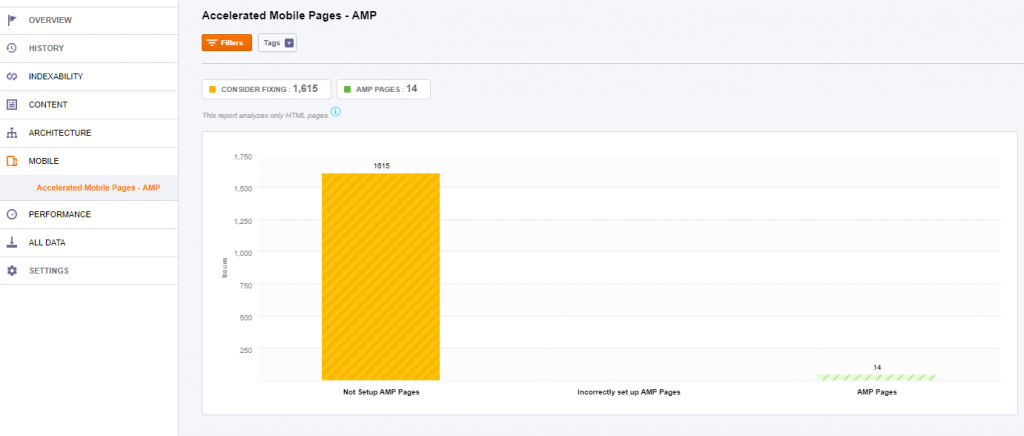
Task: Click the Incorrectly set up AMP Pages label
Action: [x=628, y=392]
